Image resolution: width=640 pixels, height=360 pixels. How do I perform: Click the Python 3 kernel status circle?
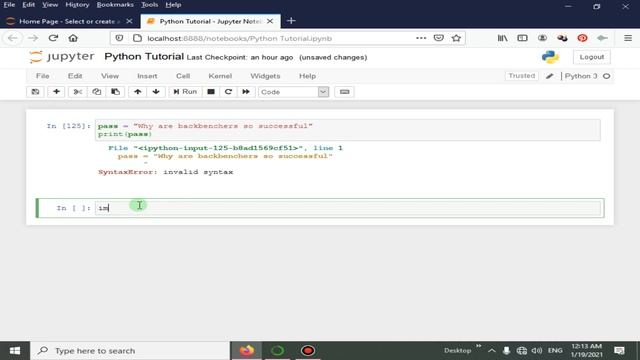[607, 76]
